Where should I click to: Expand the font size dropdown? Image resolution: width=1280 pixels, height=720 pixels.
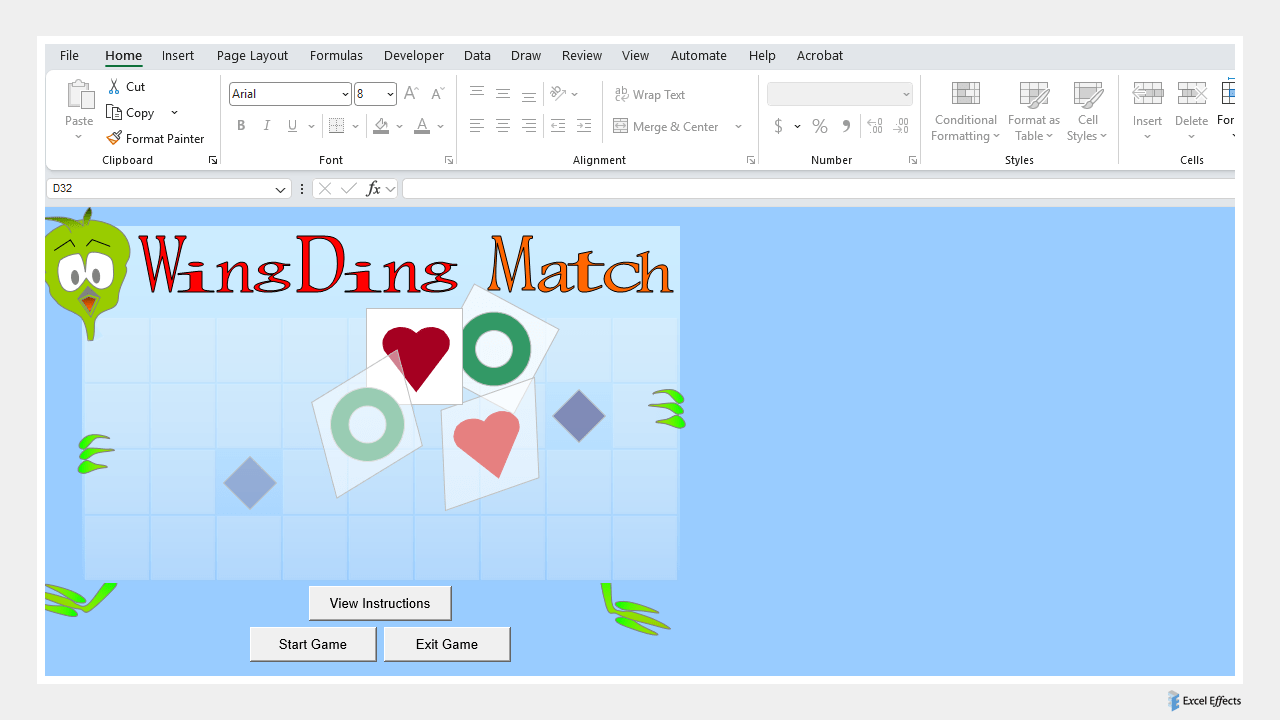[390, 94]
